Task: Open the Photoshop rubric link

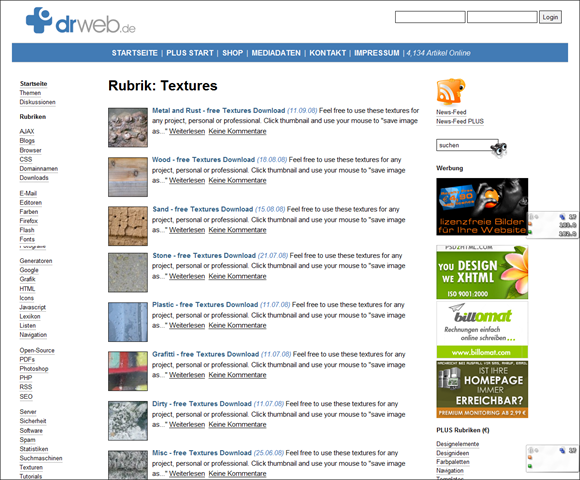Action: tap(34, 369)
